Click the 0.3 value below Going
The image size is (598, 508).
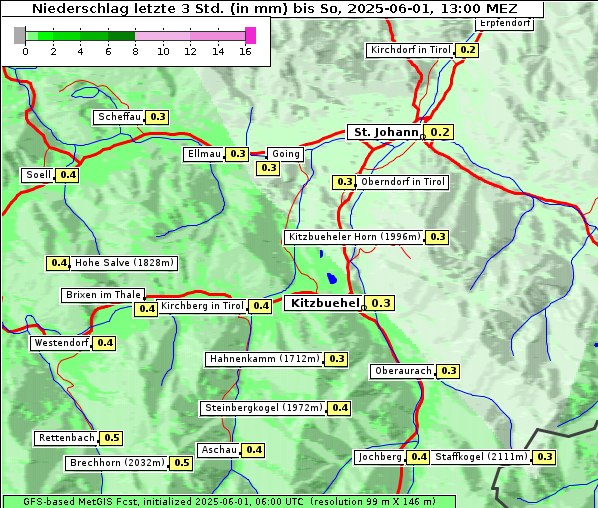pos(268,168)
